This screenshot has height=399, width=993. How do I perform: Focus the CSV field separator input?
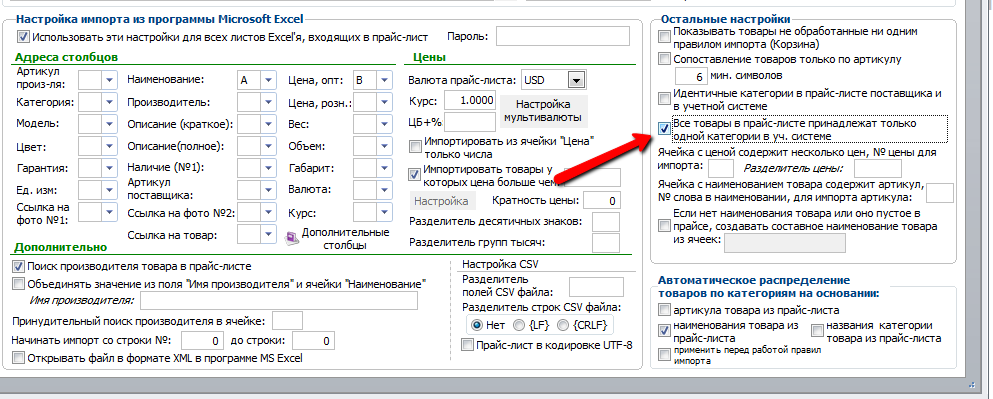coord(597,287)
